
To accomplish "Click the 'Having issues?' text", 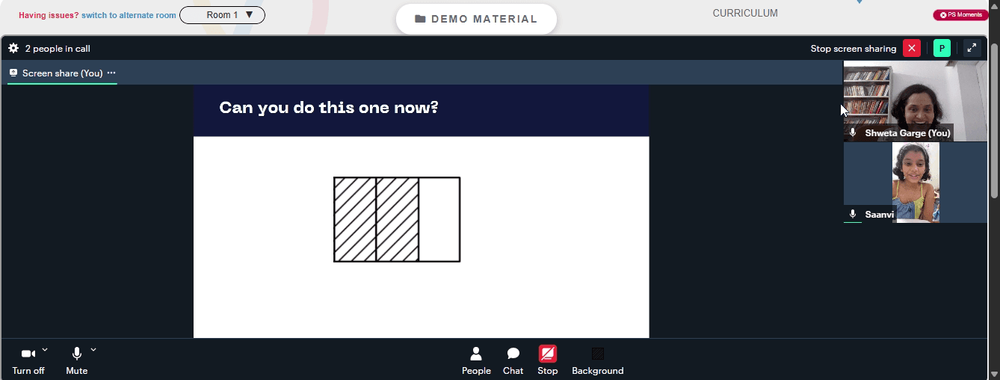I will [x=48, y=15].
